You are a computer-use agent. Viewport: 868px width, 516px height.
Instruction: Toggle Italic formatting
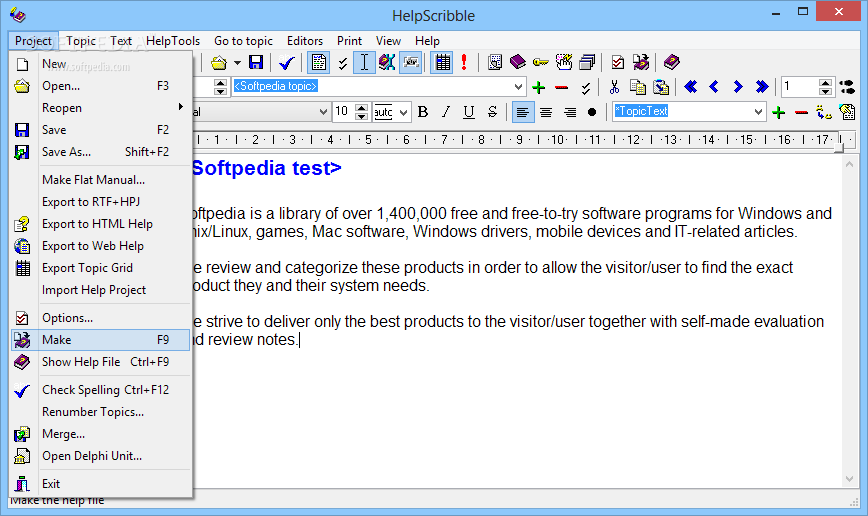446,112
